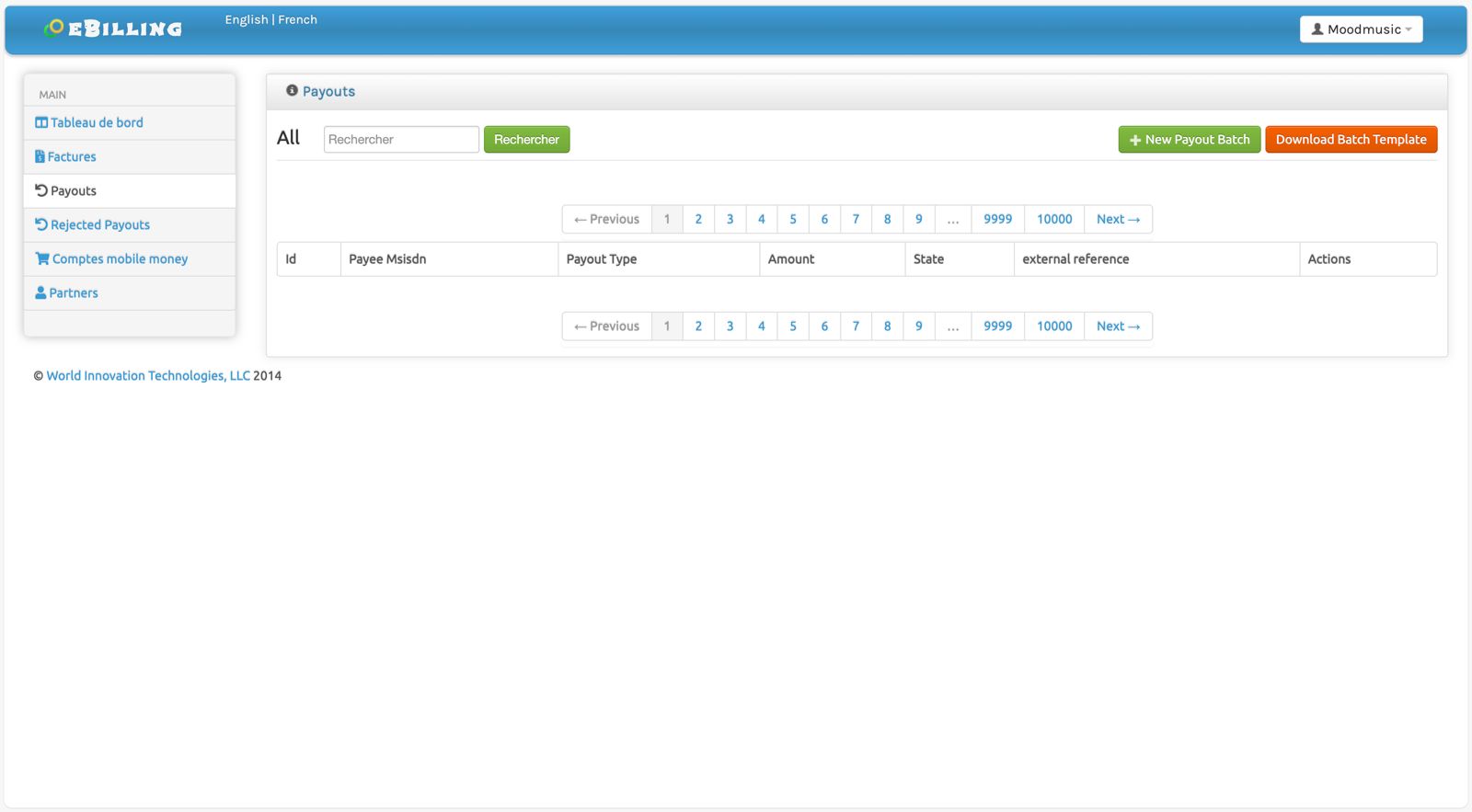1472x812 pixels.
Task: Click the plus icon on New Payout Batch
Action: coord(1135,140)
